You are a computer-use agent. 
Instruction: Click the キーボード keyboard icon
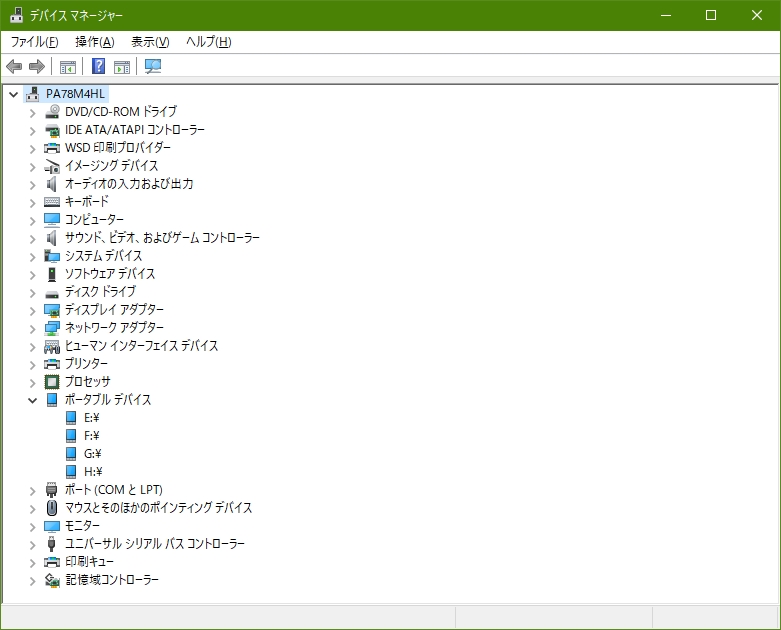pyautogui.click(x=52, y=202)
